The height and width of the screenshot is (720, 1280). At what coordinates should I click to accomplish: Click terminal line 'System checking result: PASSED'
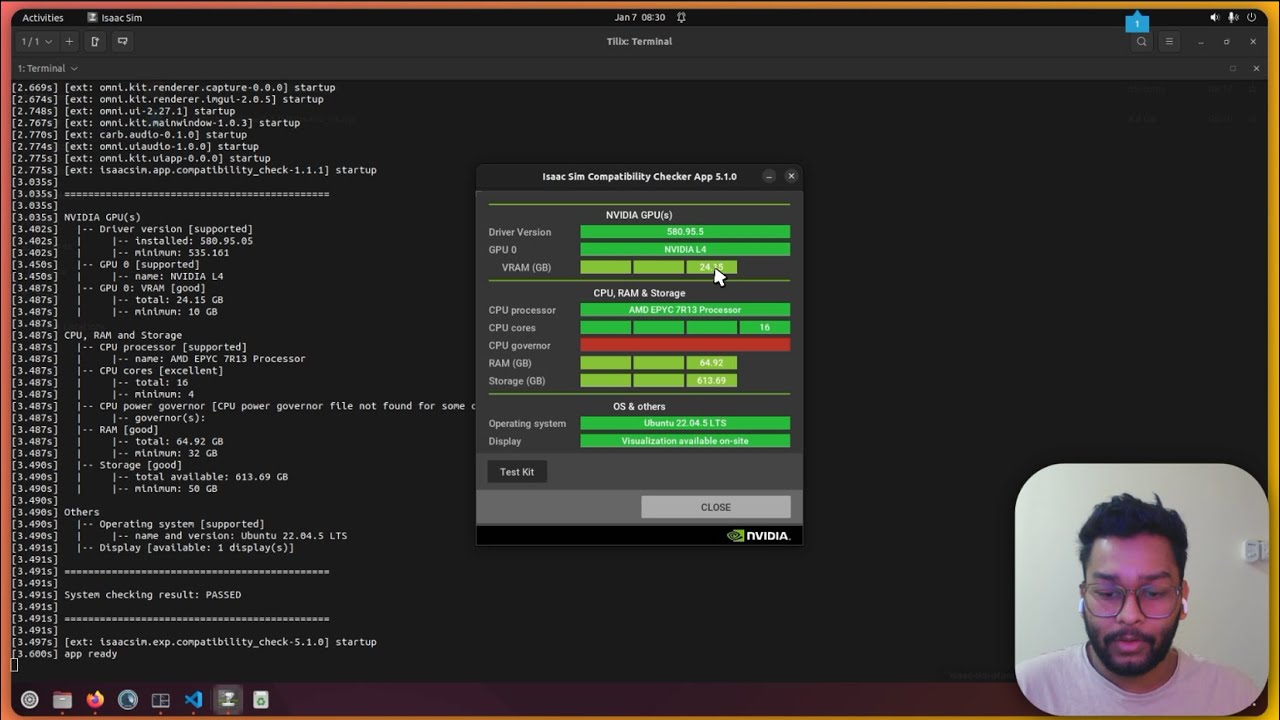[x=152, y=595]
